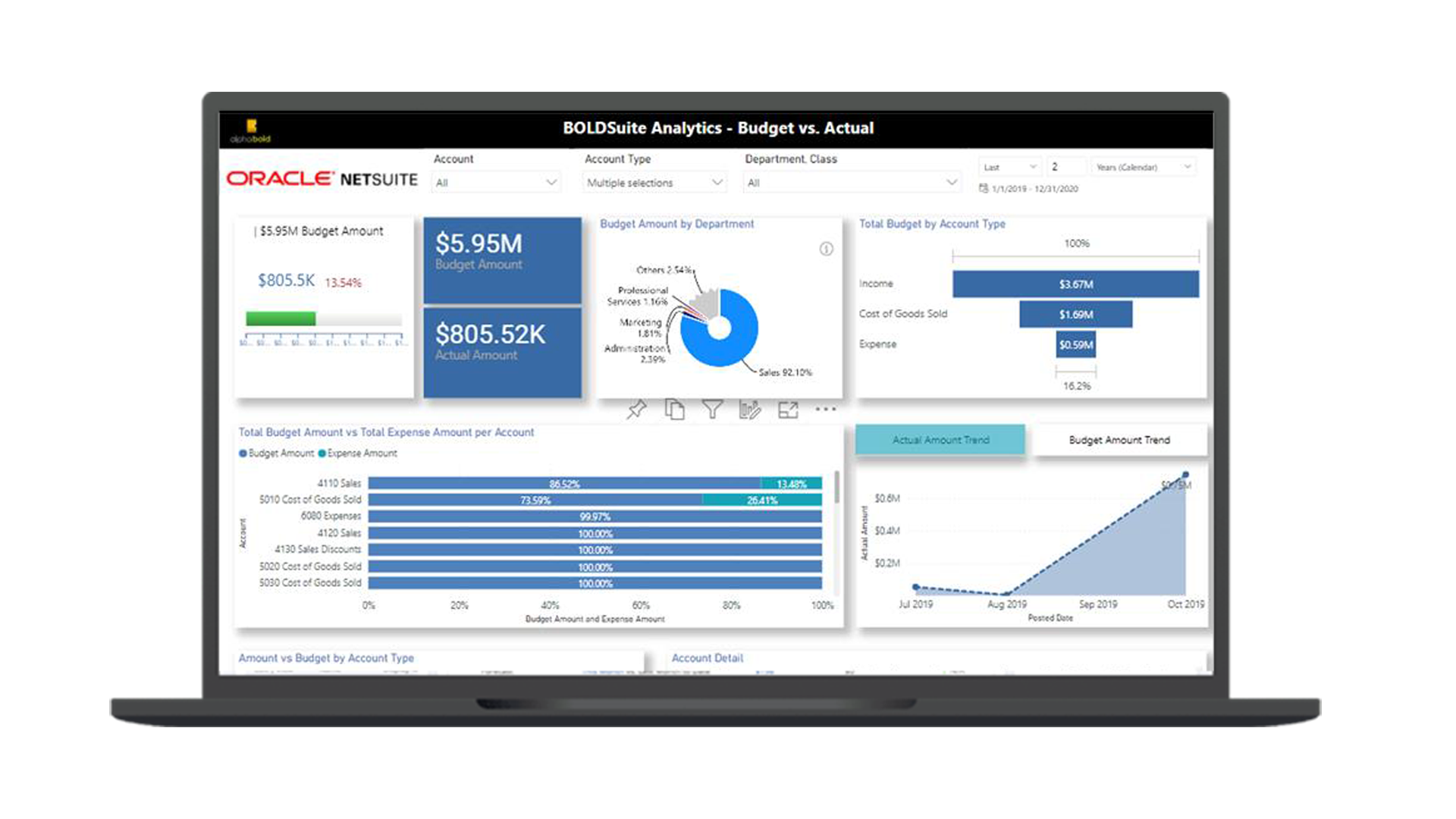Click the Professional Services 1.16% label
This screenshot has height=819, width=1456.
(638, 296)
